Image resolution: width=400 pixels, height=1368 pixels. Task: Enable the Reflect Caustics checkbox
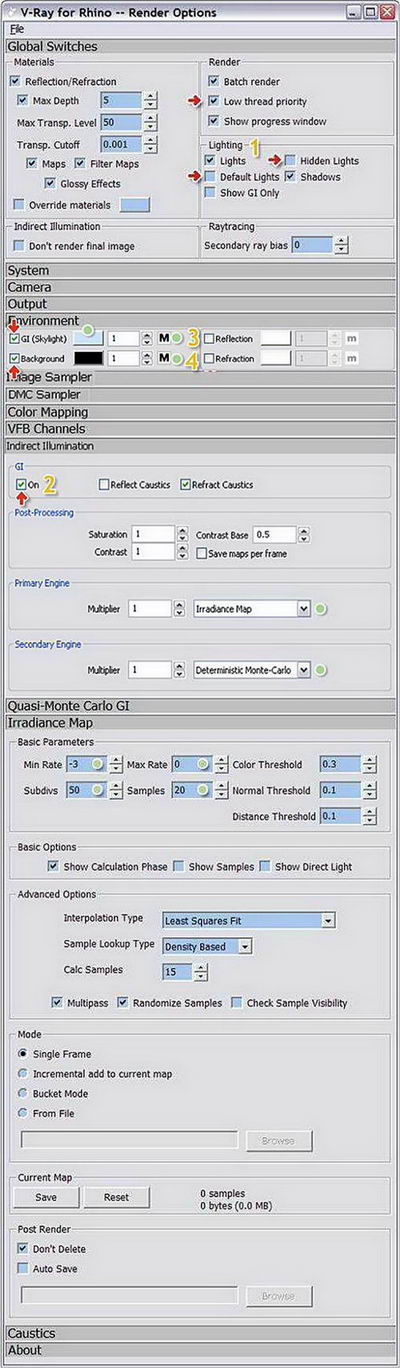pyautogui.click(x=104, y=485)
